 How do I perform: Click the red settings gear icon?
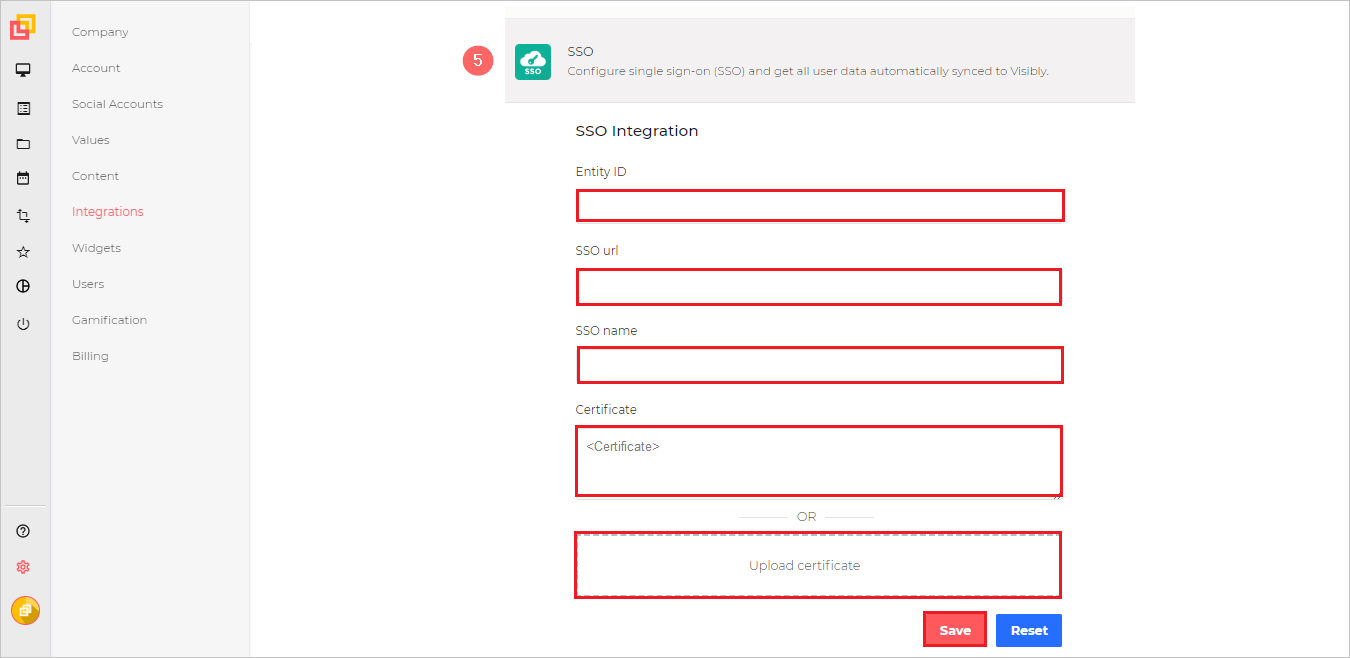pos(23,566)
